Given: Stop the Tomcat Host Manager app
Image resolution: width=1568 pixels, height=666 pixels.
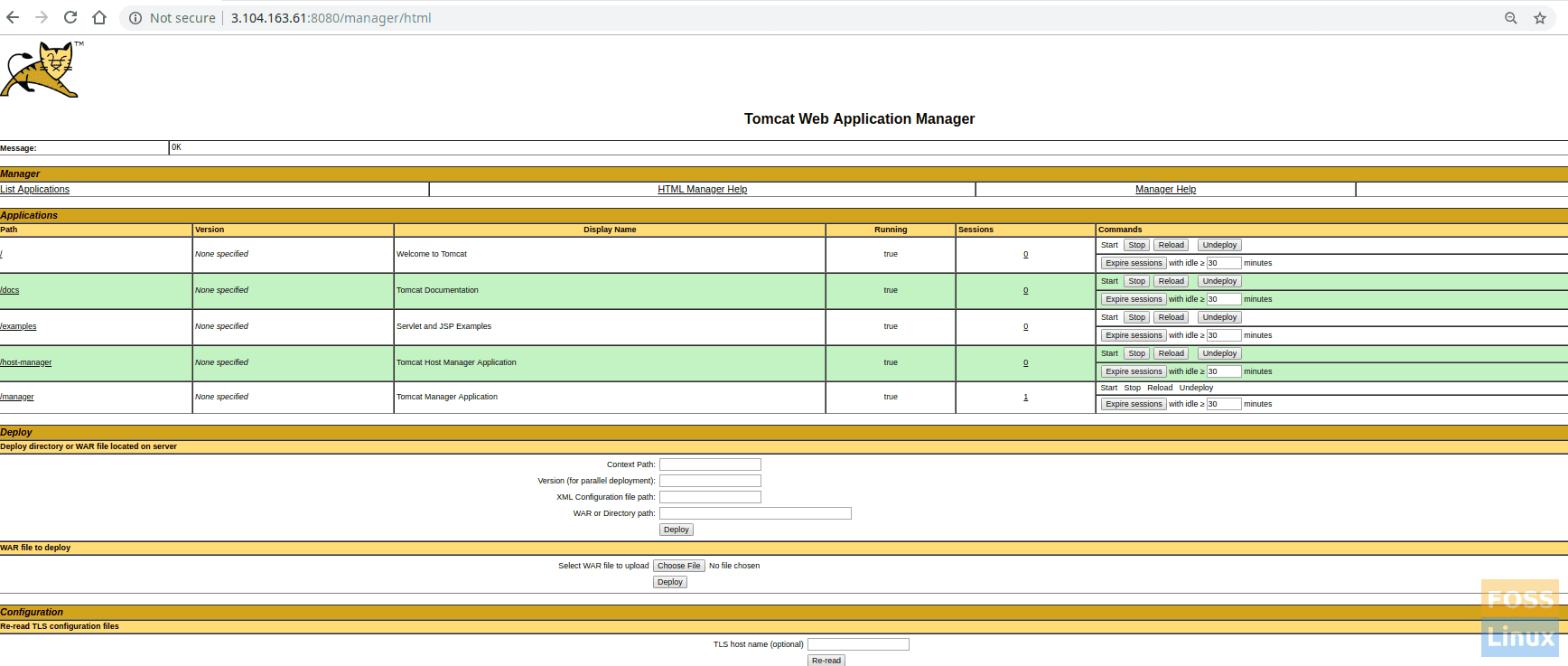Looking at the screenshot, I should 1136,353.
